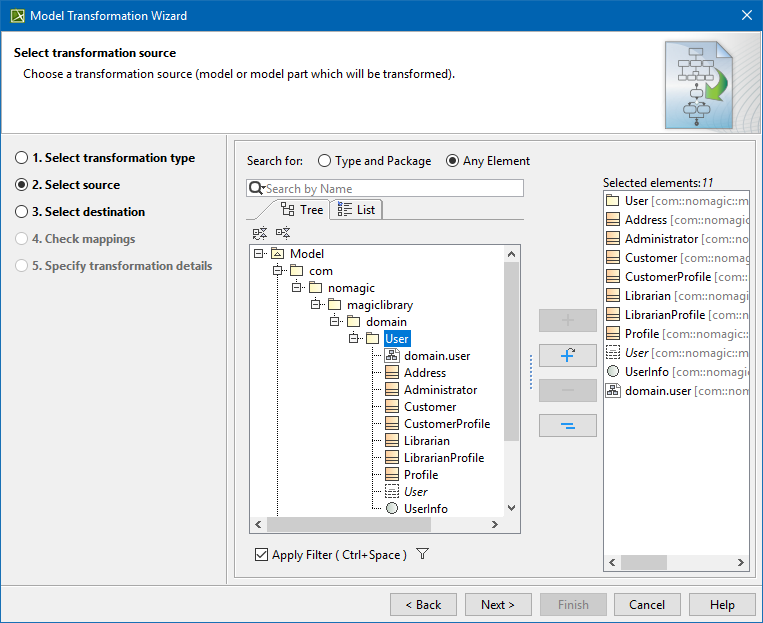
Task: Click the add recursively plus button
Action: pos(567,355)
